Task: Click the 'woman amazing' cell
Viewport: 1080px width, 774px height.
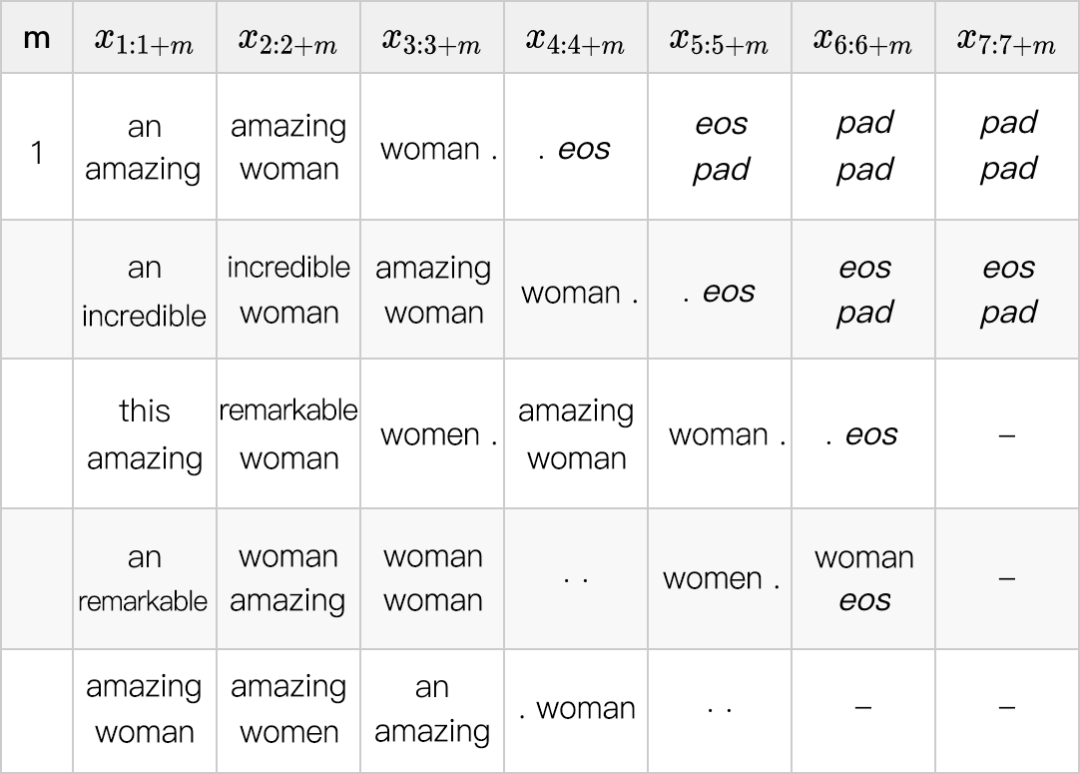Action: click(x=288, y=579)
